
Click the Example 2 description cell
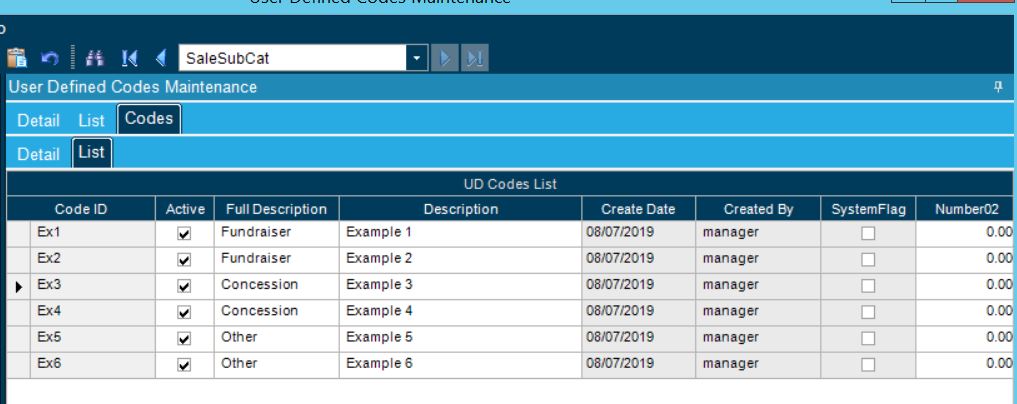(461, 260)
